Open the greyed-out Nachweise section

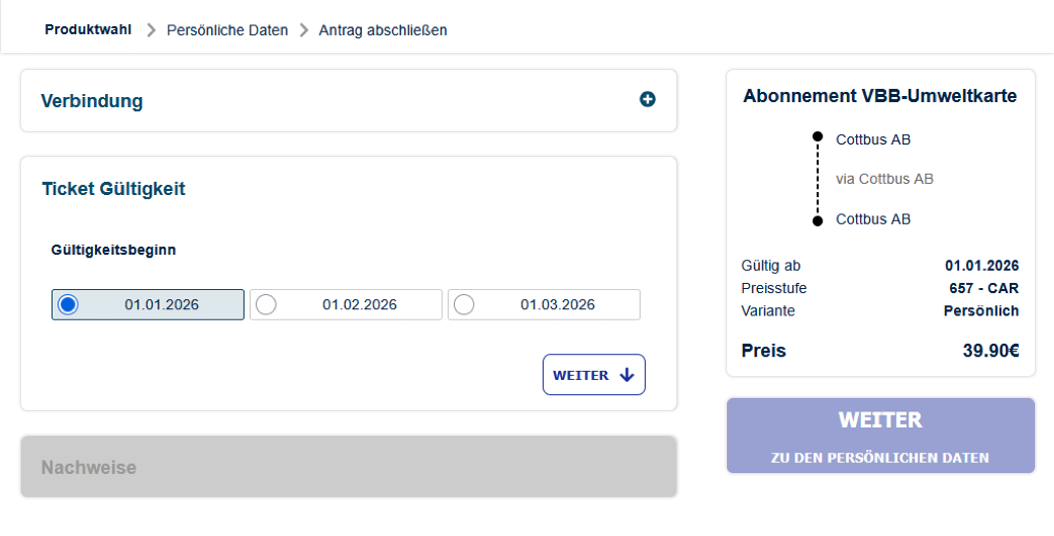(x=348, y=467)
